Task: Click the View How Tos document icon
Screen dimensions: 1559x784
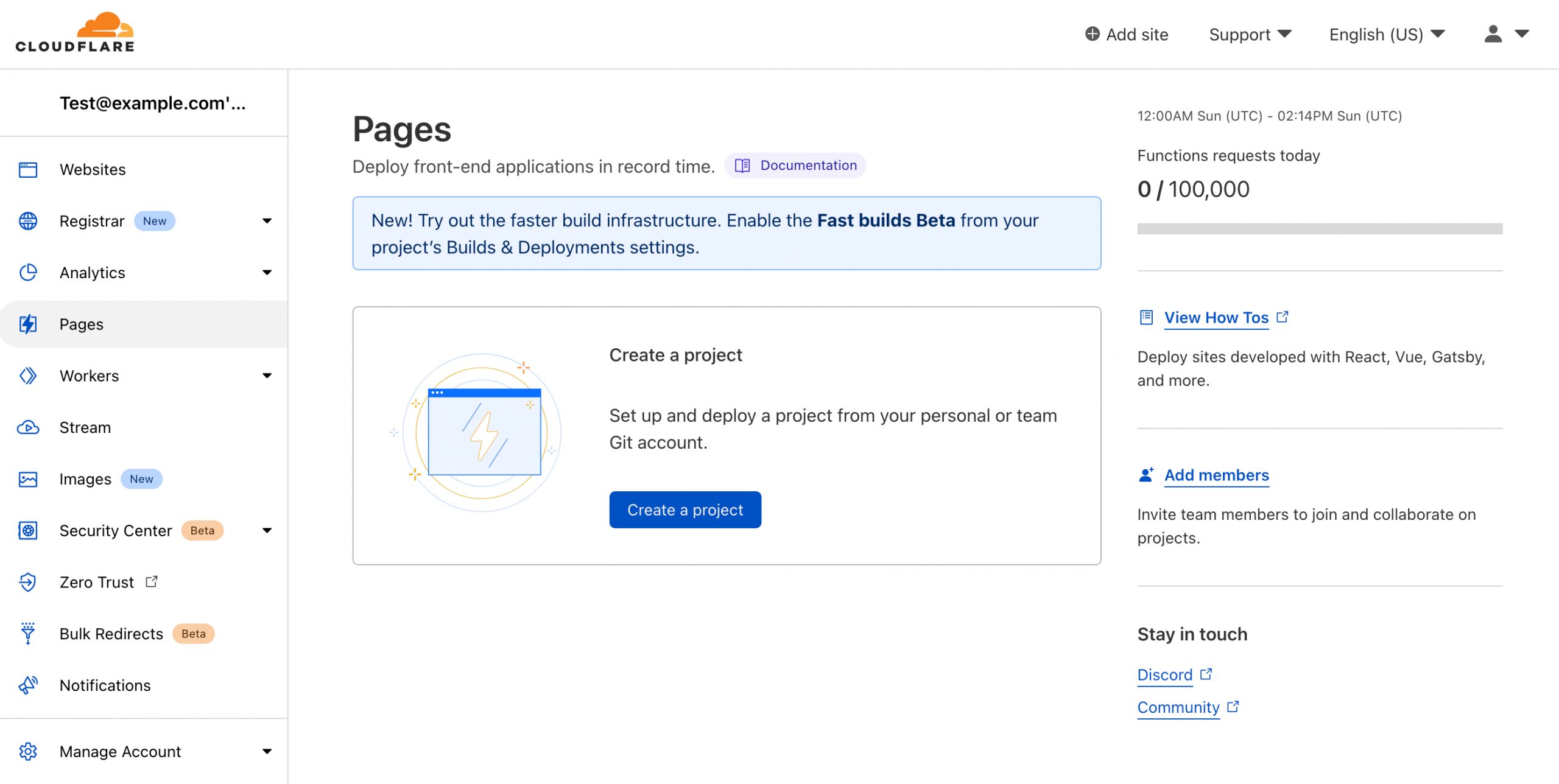Action: [1146, 318]
